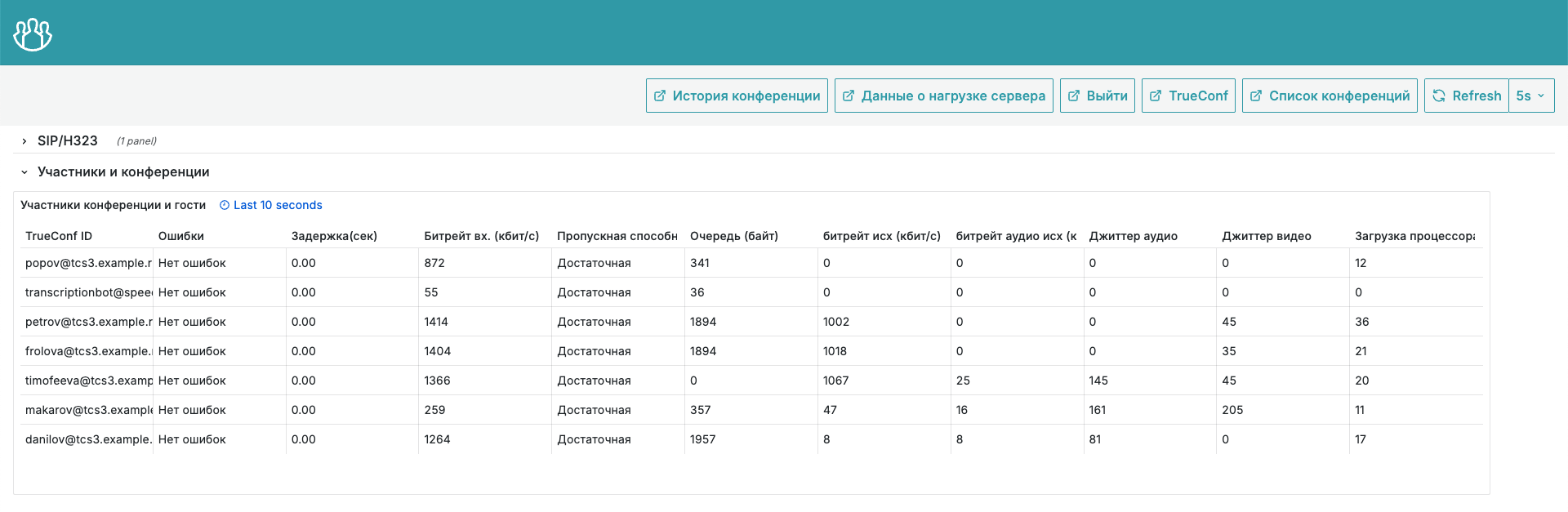
Task: Click audio bitrate value 16
Action: tap(962, 410)
